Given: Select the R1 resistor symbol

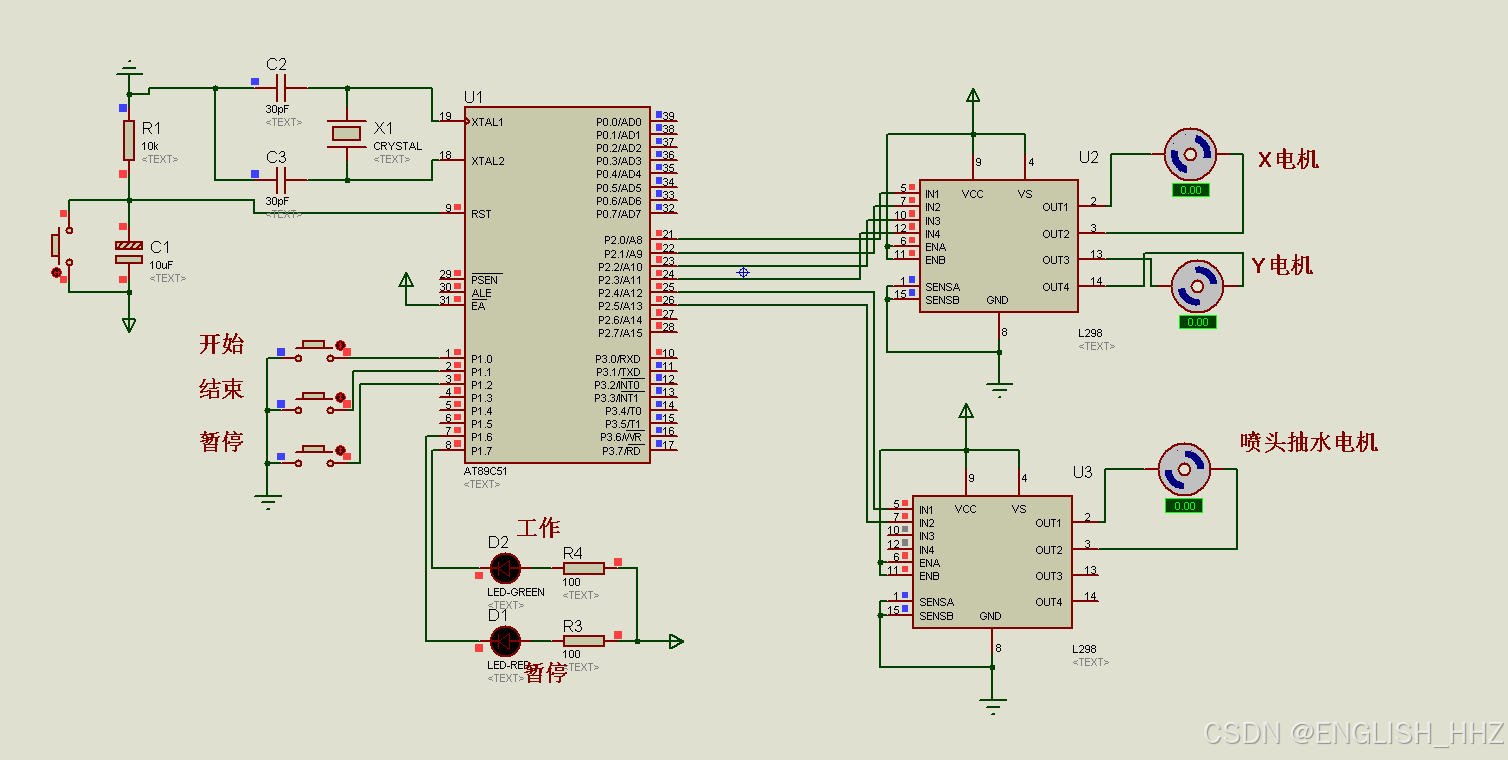Looking at the screenshot, I should tap(129, 140).
